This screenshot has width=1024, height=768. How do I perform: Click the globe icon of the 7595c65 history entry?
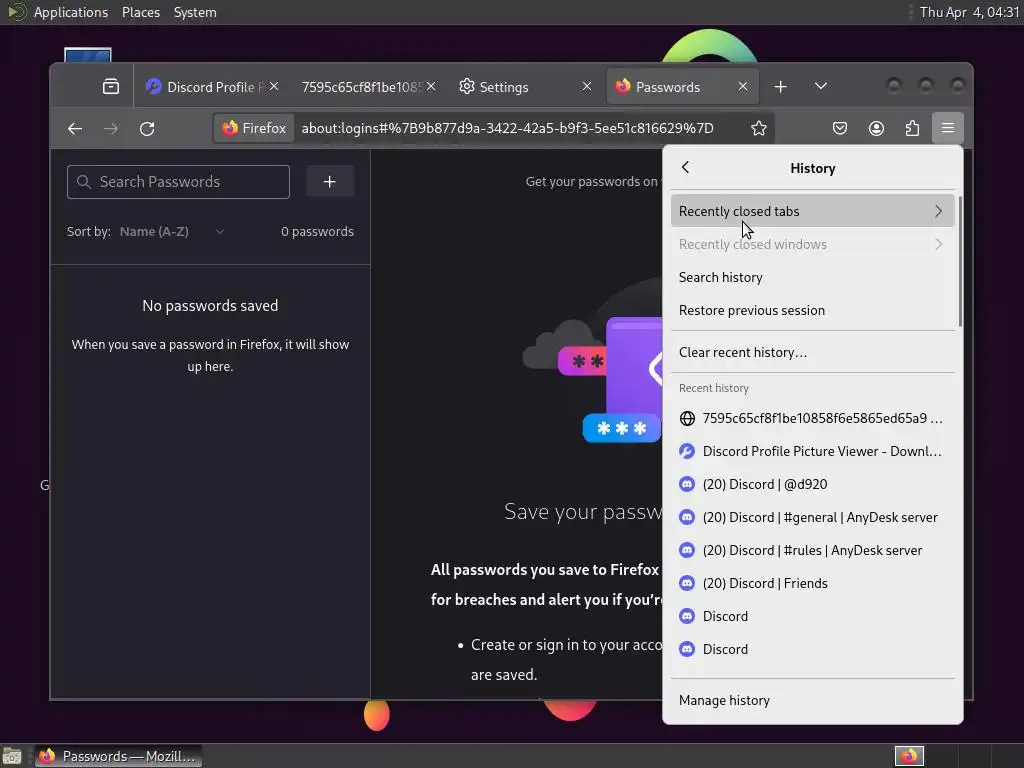click(687, 419)
